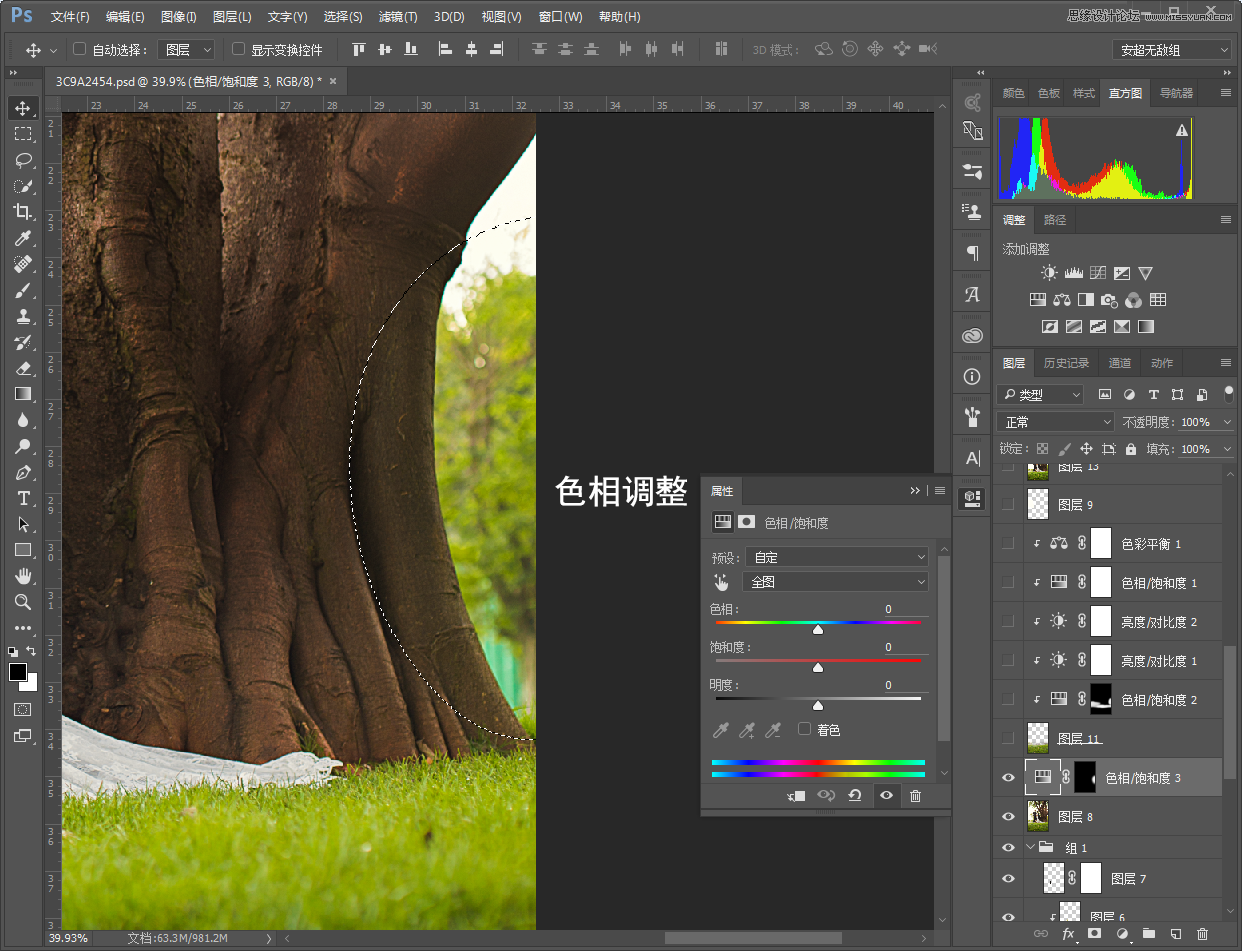This screenshot has width=1242, height=951.
Task: Hide the 图层 8 layer
Action: coord(1008,817)
